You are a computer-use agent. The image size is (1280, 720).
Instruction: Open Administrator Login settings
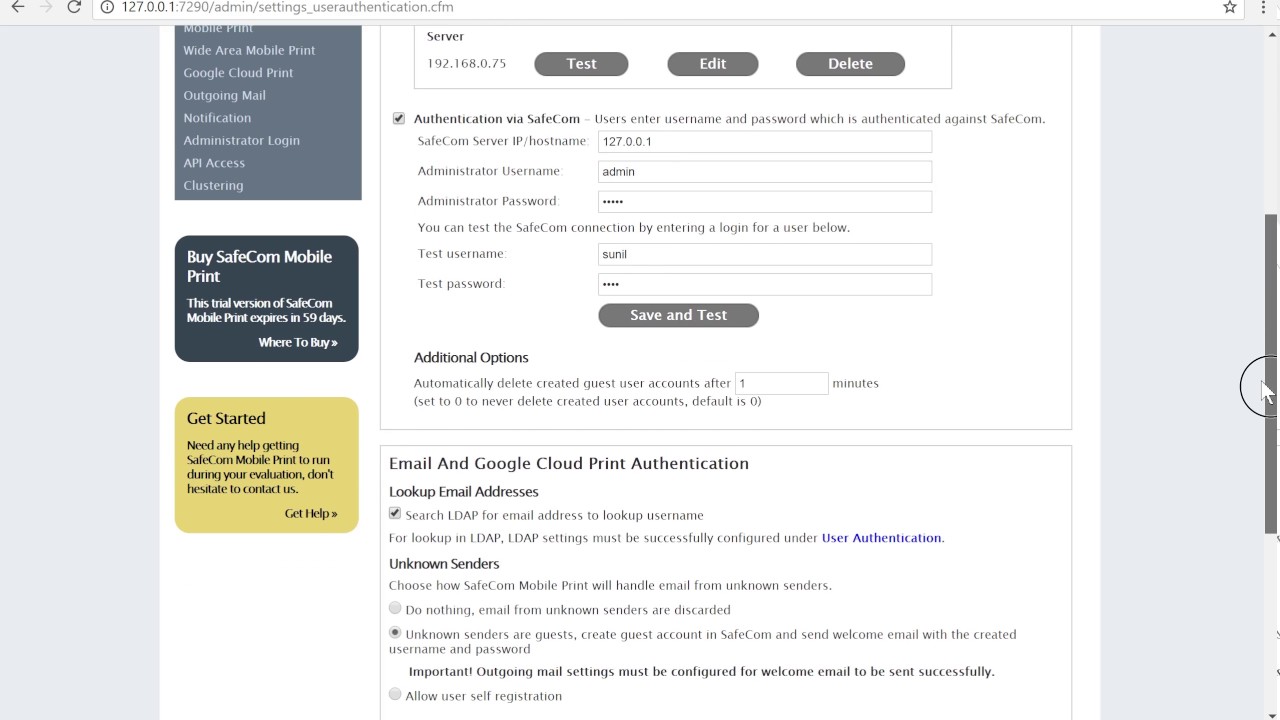click(x=241, y=140)
